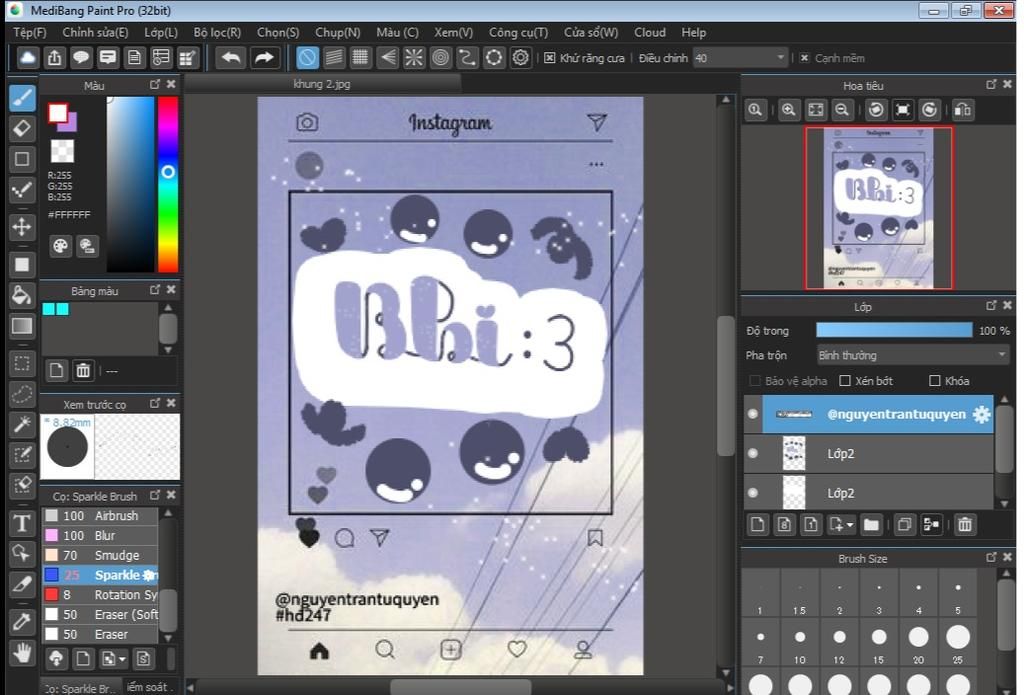Select the Move tool
This screenshot has width=1024, height=695.
click(x=22, y=227)
